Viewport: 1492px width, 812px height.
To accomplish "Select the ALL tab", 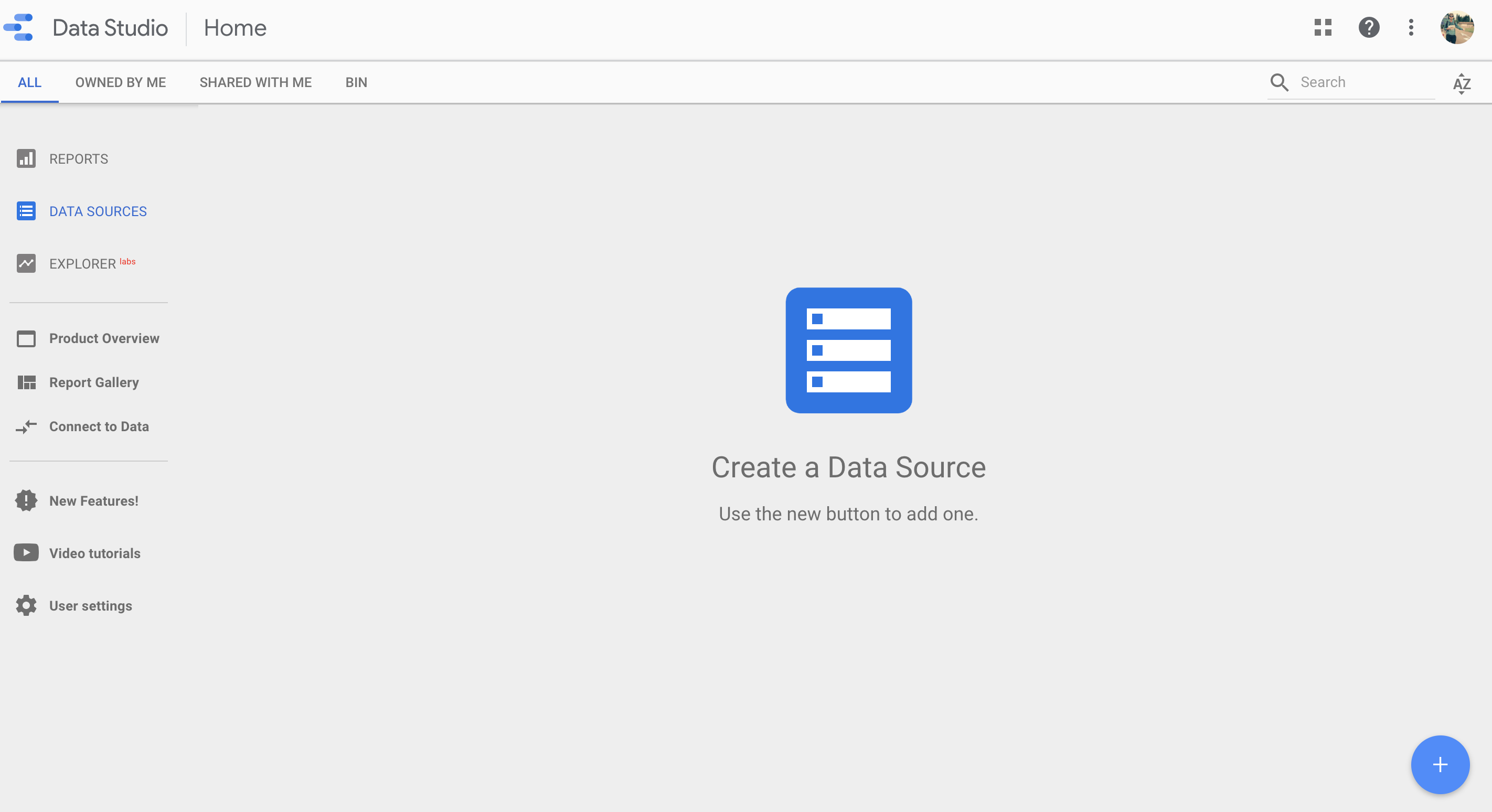I will click(x=28, y=82).
